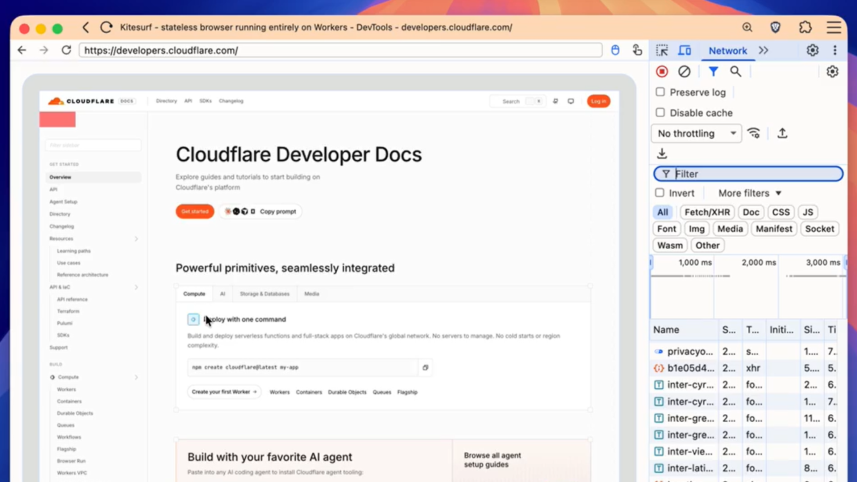Filter requests by Media
This screenshot has width=857, height=482.
point(730,229)
